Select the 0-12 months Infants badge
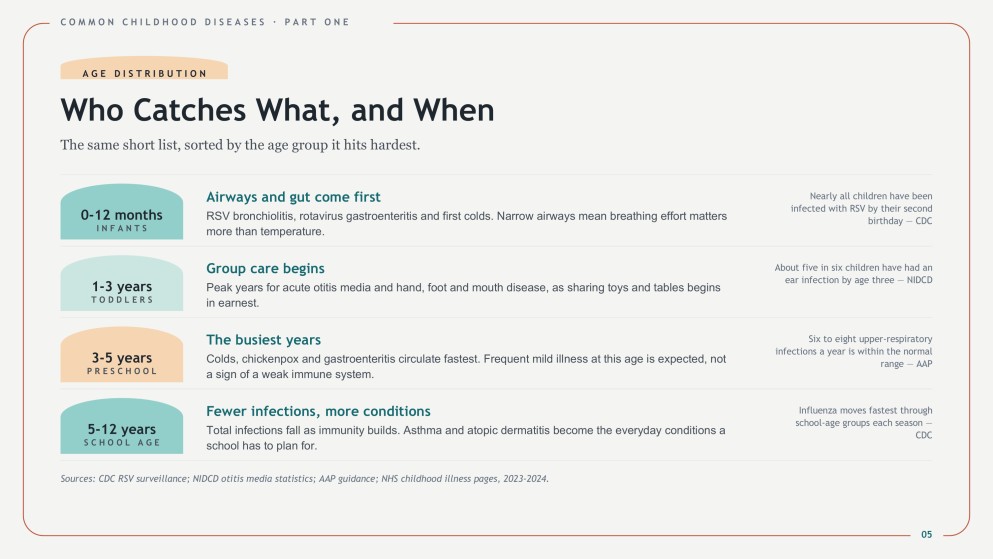Image resolution: width=993 pixels, height=559 pixels. pyautogui.click(x=122, y=211)
